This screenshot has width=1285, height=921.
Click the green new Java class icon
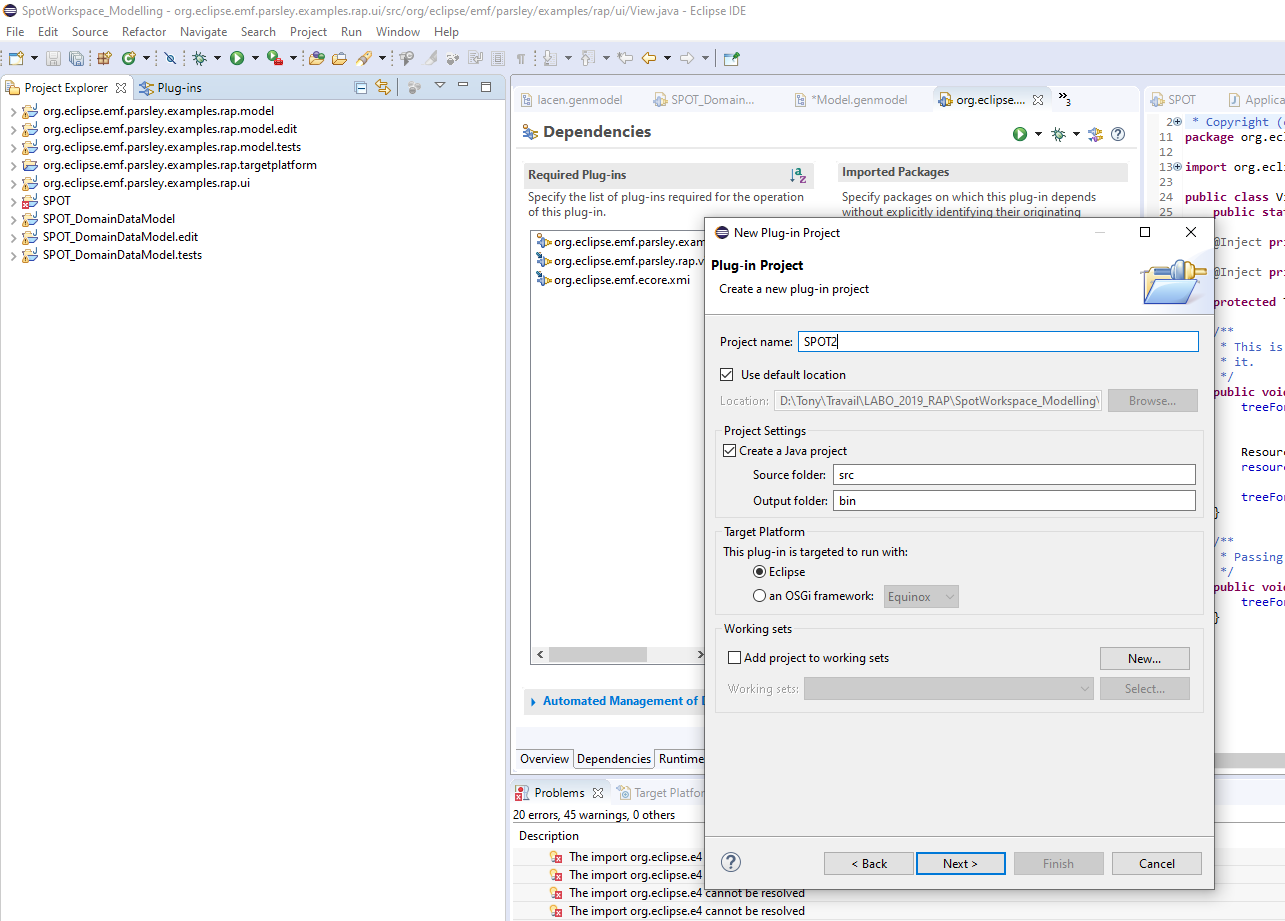[128, 58]
